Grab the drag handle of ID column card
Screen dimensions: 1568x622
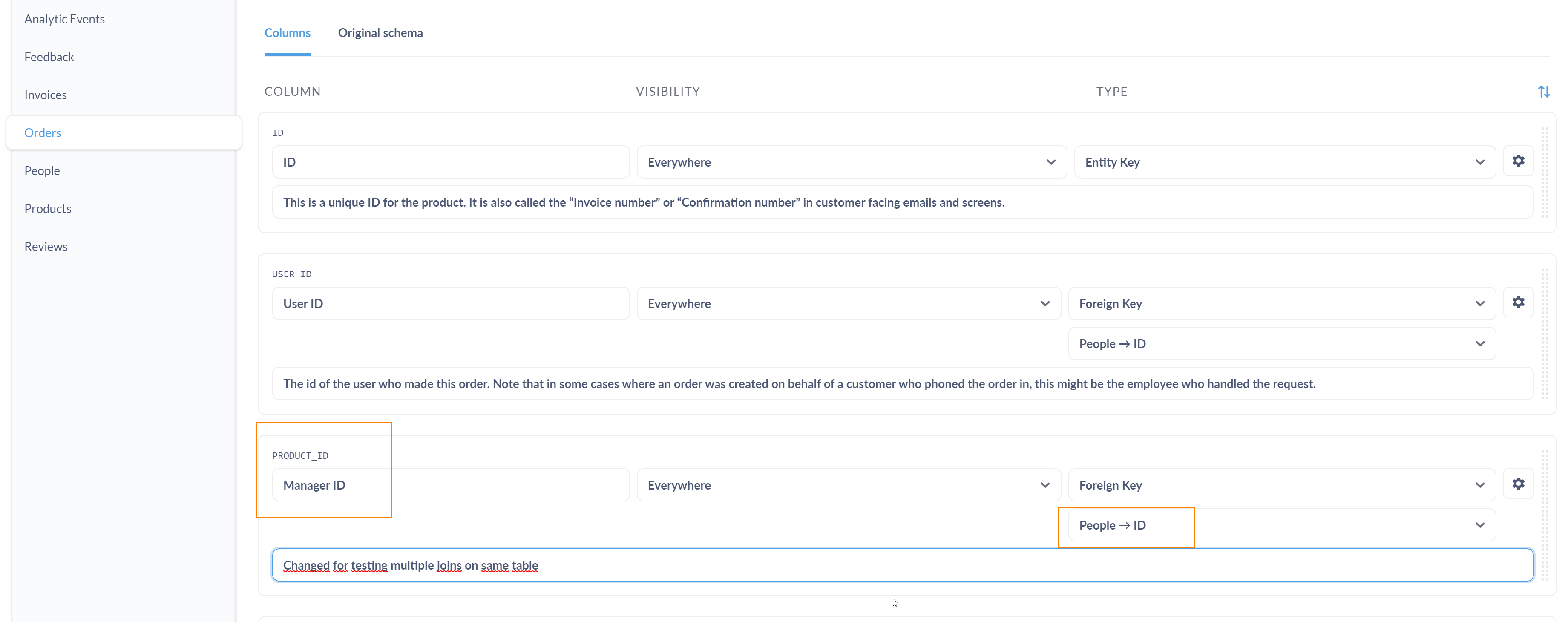(1544, 172)
